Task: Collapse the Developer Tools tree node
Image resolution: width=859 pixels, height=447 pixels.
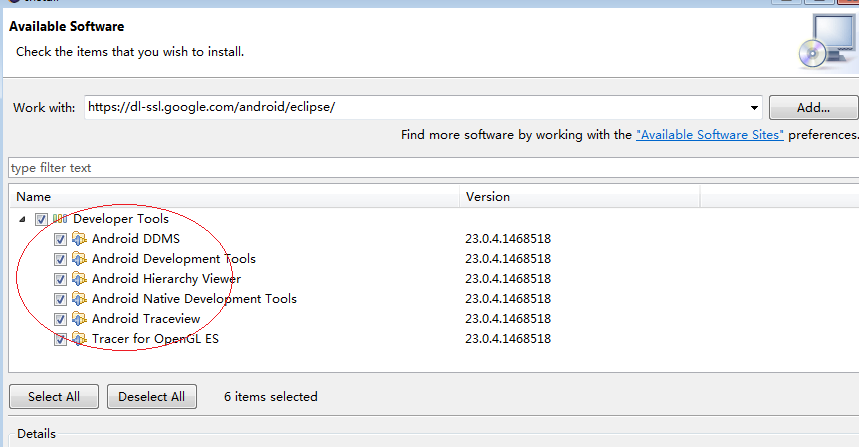Action: coord(23,219)
